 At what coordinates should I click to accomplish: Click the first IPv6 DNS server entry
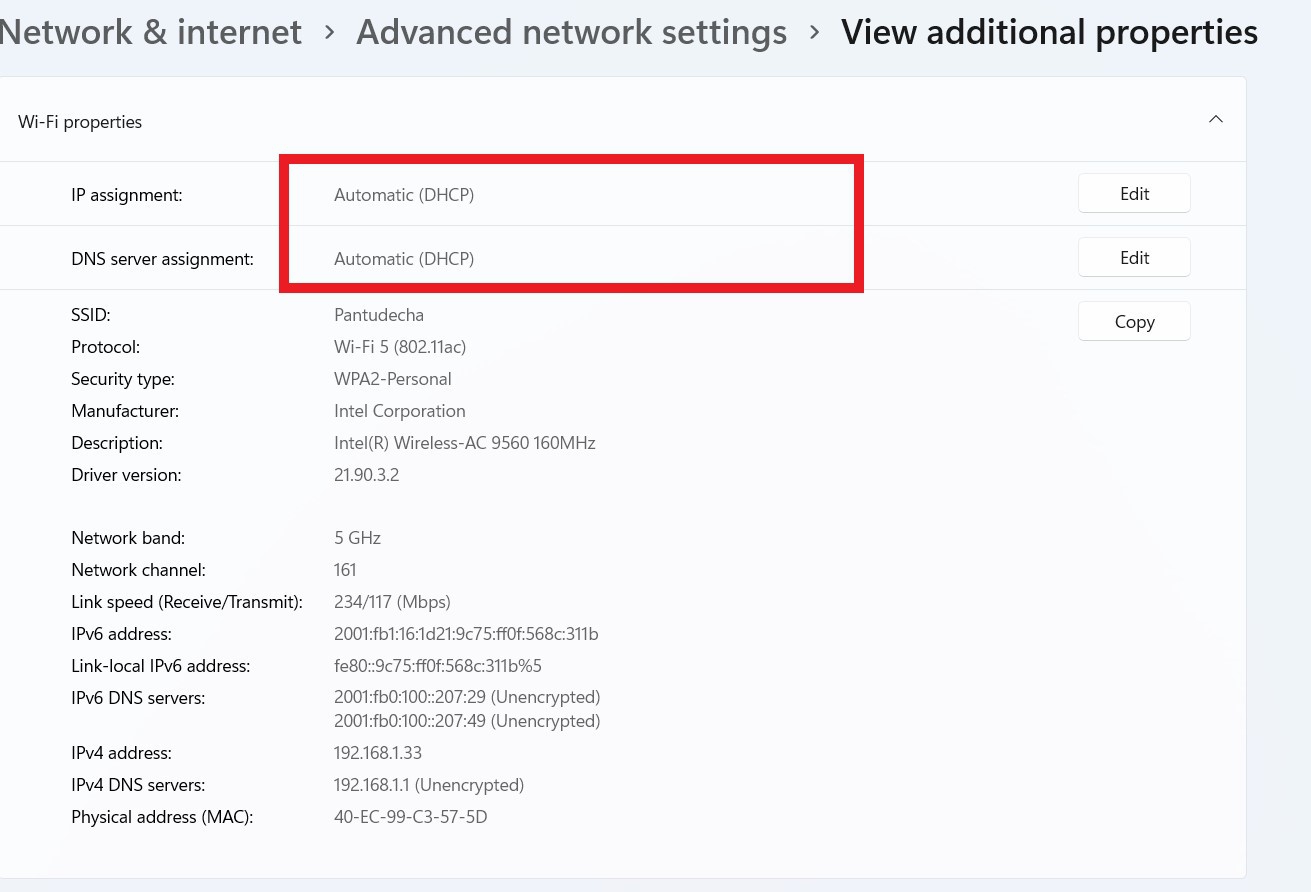pos(466,697)
